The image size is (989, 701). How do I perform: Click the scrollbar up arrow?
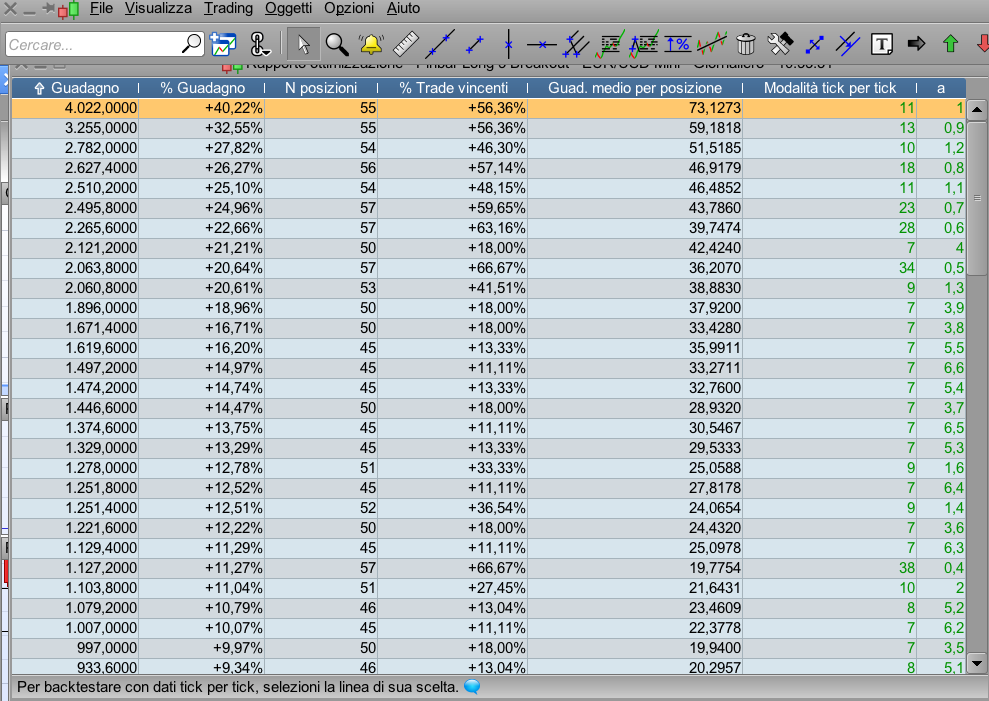click(x=976, y=110)
